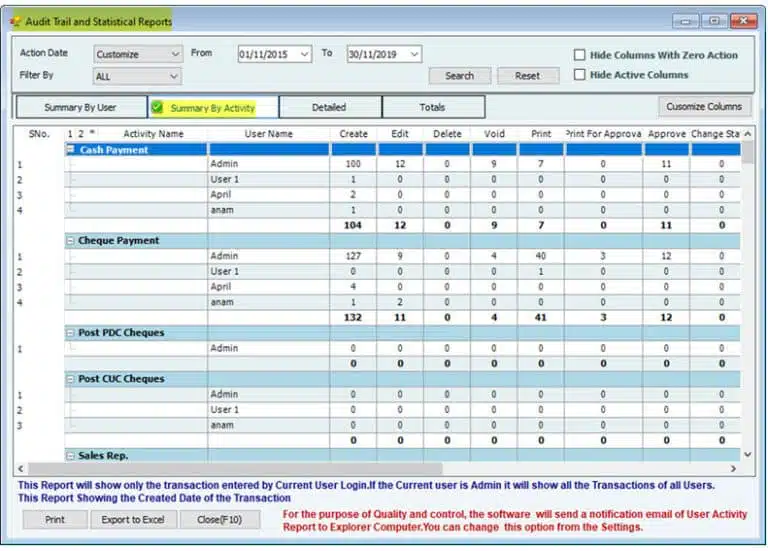Enable Hide Columns With Zero Action
Viewport: 768px width, 551px height.
(x=580, y=56)
